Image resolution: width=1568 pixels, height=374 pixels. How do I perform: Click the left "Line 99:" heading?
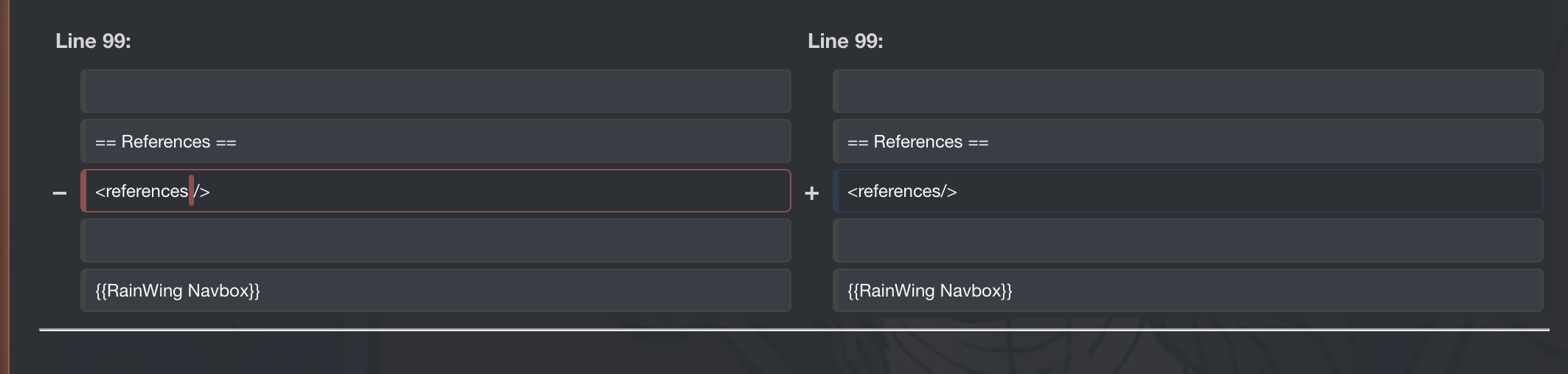coord(93,41)
